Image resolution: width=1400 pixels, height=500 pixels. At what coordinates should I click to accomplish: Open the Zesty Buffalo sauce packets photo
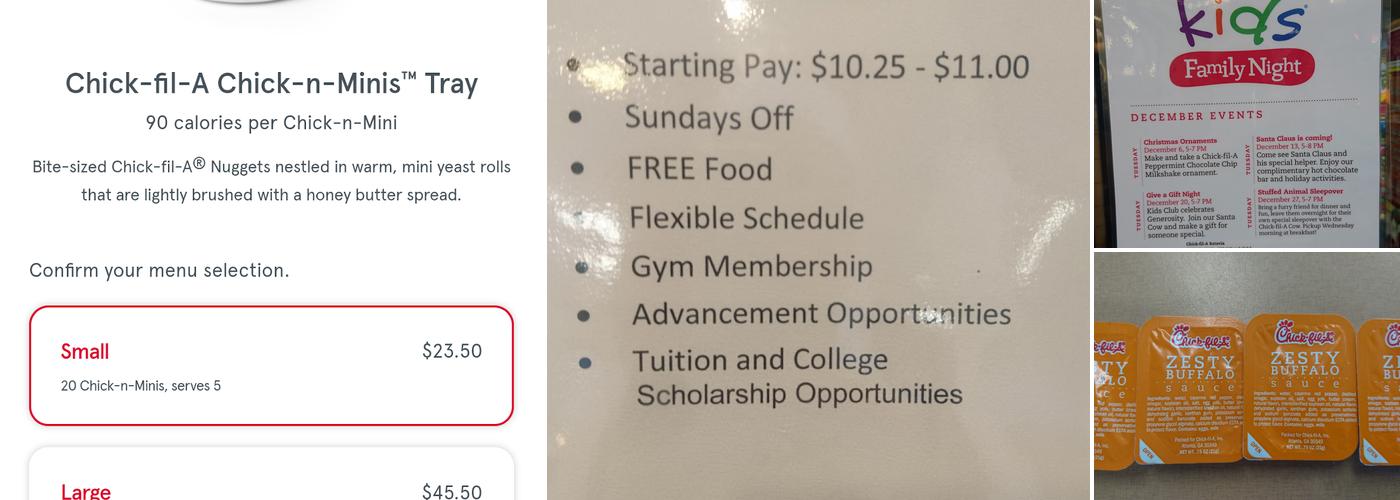tap(1246, 376)
